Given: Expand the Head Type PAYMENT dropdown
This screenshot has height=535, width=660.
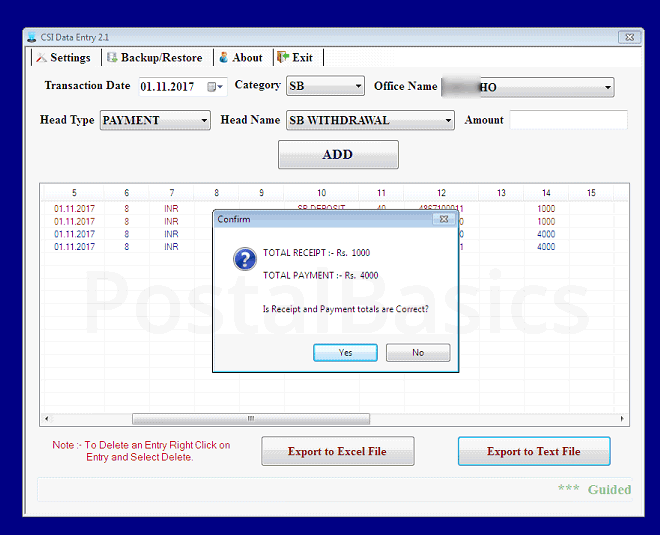Looking at the screenshot, I should (x=204, y=121).
